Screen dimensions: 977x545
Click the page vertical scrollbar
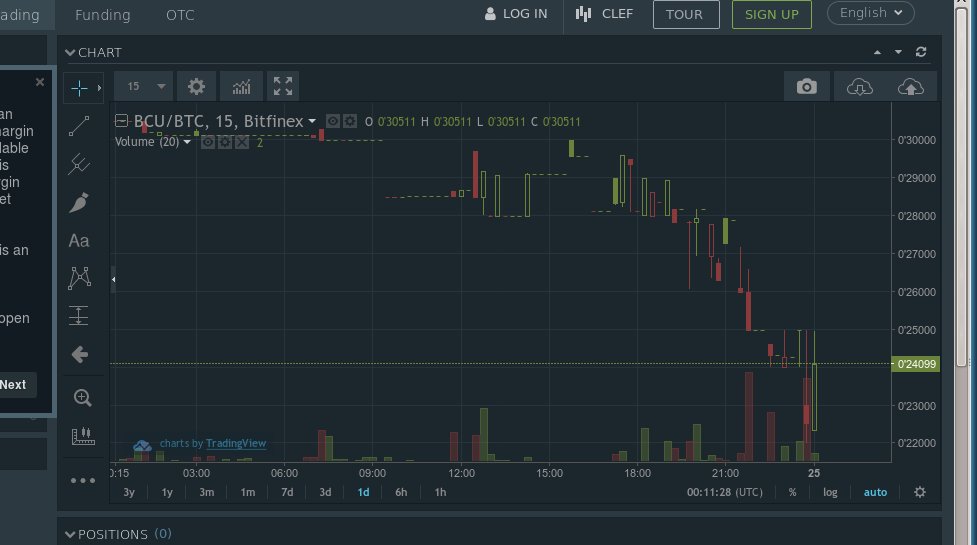pyautogui.click(x=961, y=187)
